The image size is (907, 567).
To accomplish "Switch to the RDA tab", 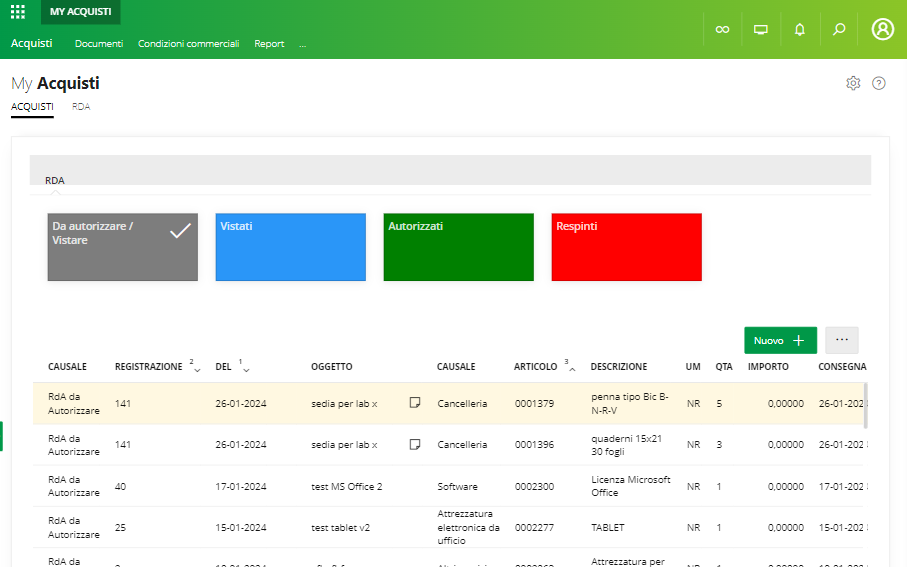I will tap(81, 106).
